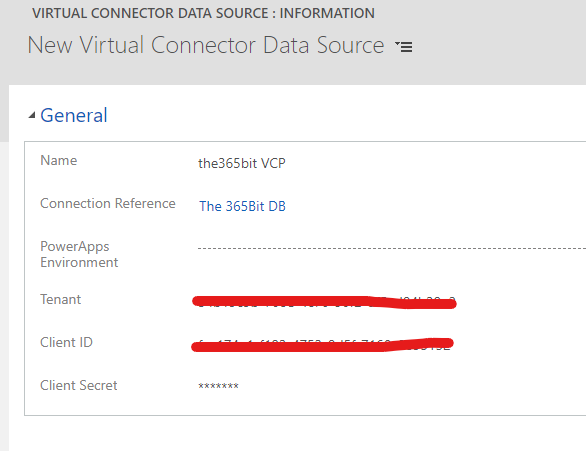
Task: Click the Connection Reference label
Action: (x=108, y=203)
